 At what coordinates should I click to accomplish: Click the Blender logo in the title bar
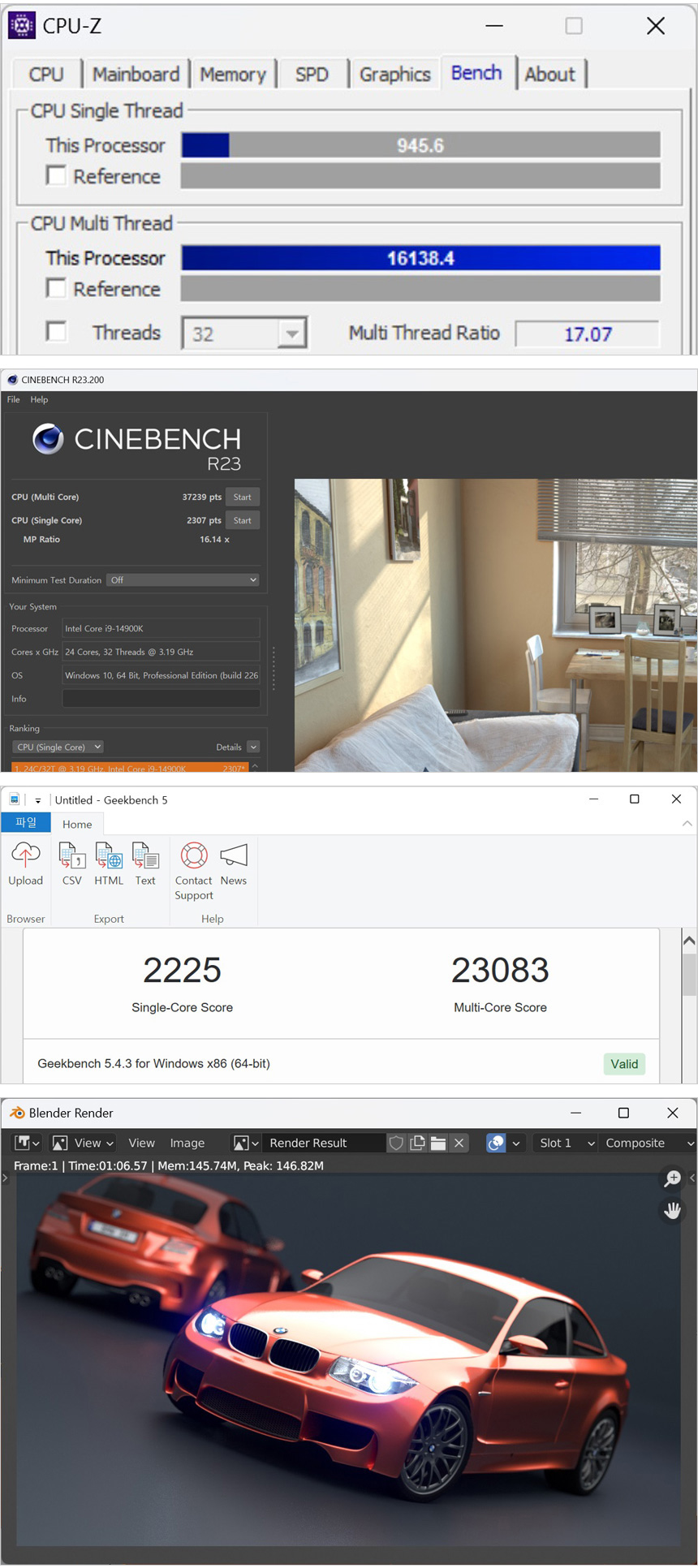(x=17, y=1113)
